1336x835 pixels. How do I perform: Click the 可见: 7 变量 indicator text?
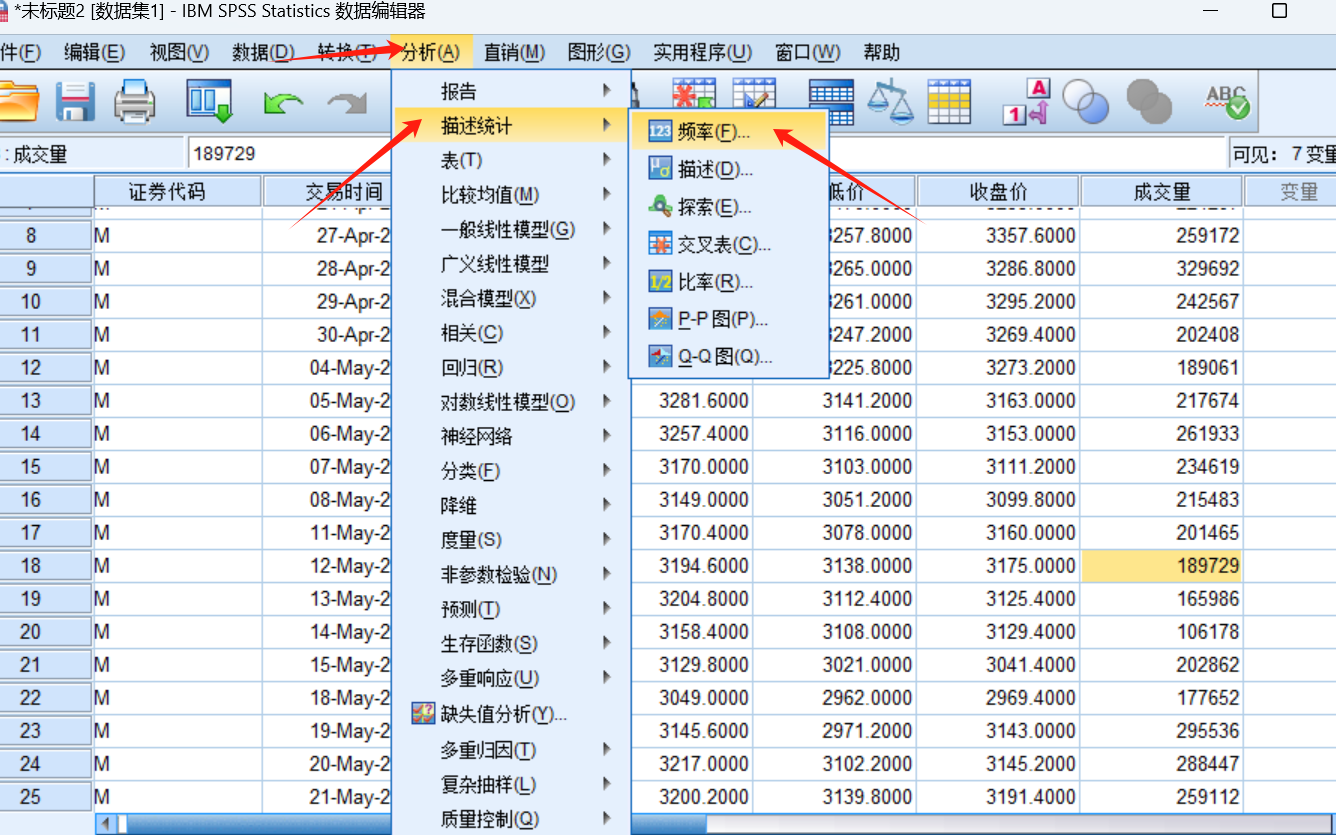(x=1284, y=154)
